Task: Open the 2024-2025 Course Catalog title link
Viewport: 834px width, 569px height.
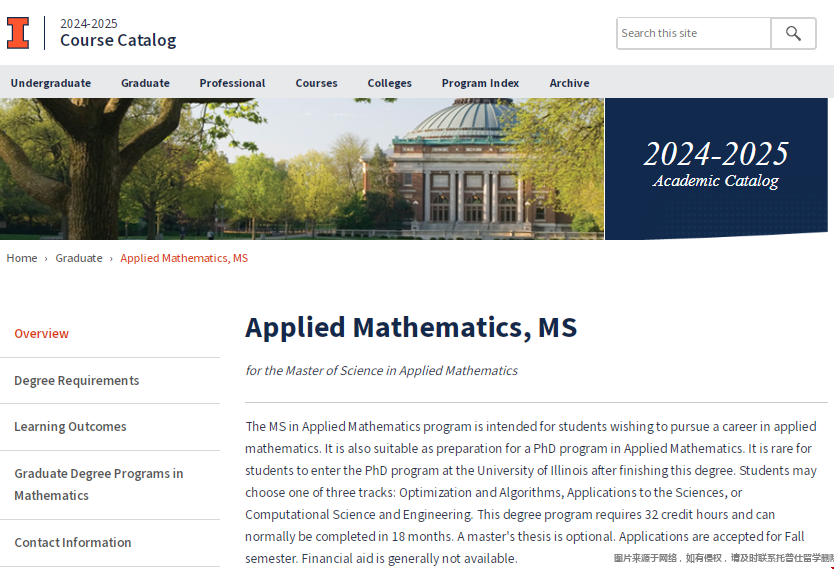Action: click(118, 33)
